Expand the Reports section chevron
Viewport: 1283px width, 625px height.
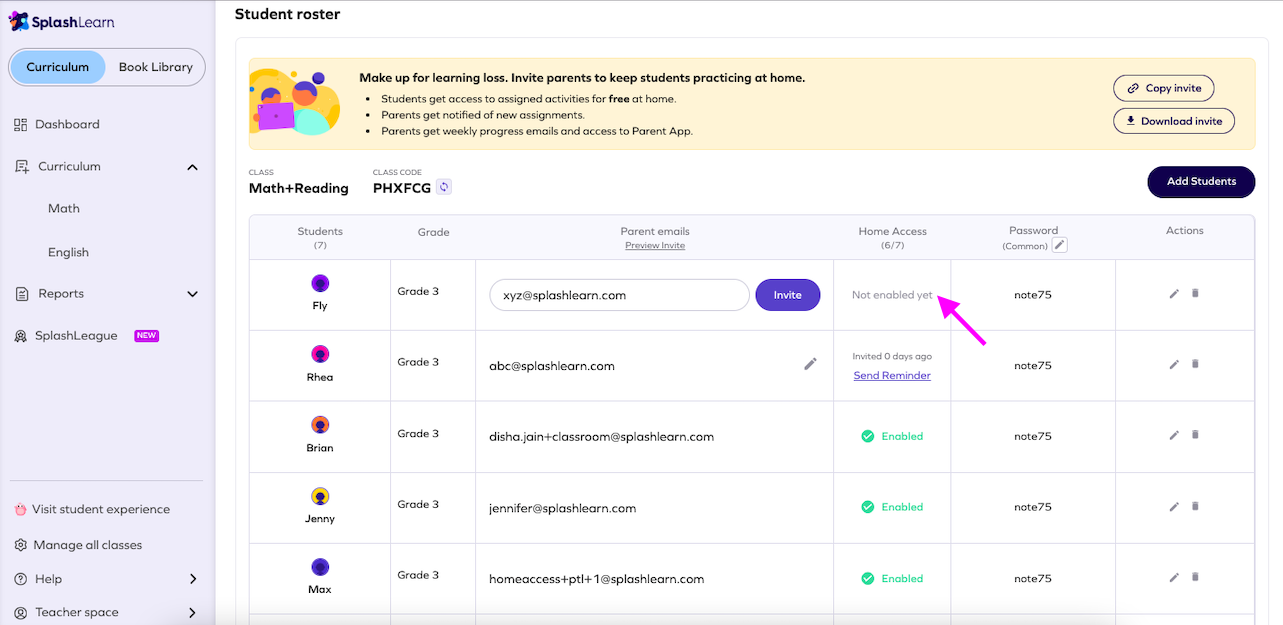coord(193,294)
